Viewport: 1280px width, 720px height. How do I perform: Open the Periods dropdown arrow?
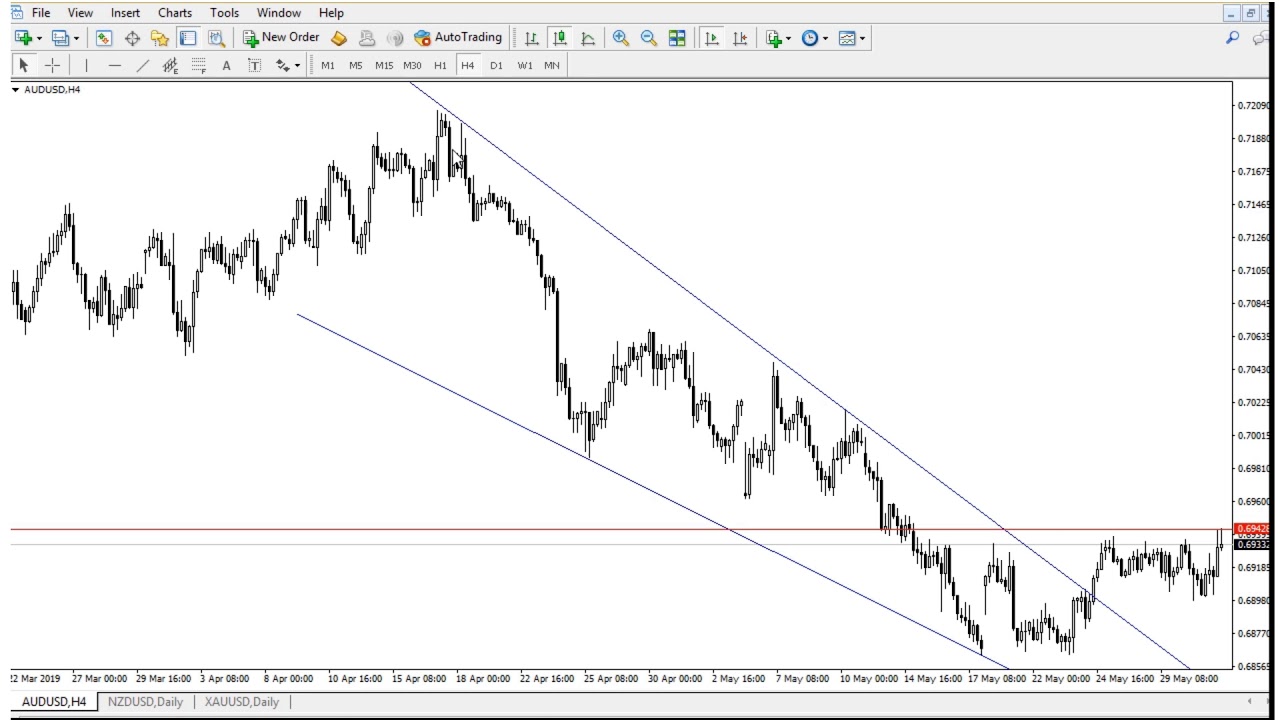pyautogui.click(x=825, y=38)
